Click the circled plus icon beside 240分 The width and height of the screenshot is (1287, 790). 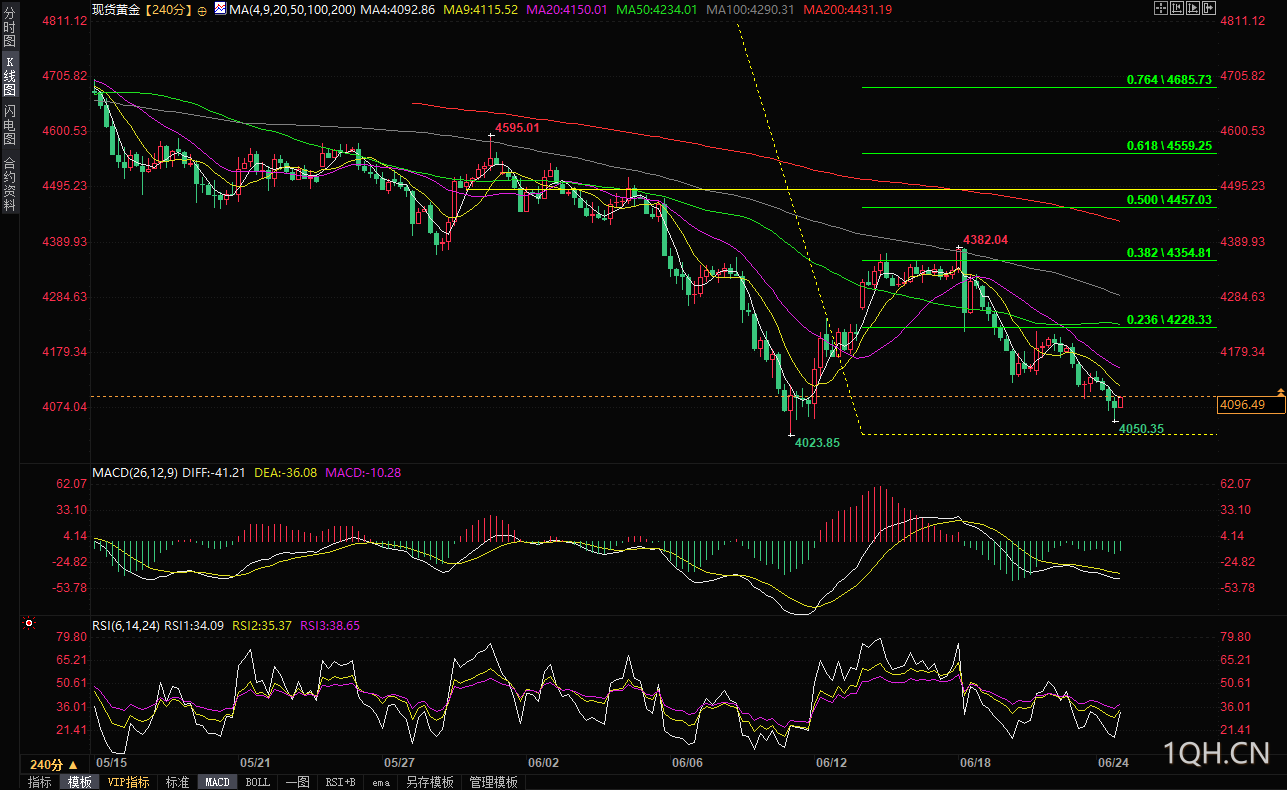pos(202,11)
